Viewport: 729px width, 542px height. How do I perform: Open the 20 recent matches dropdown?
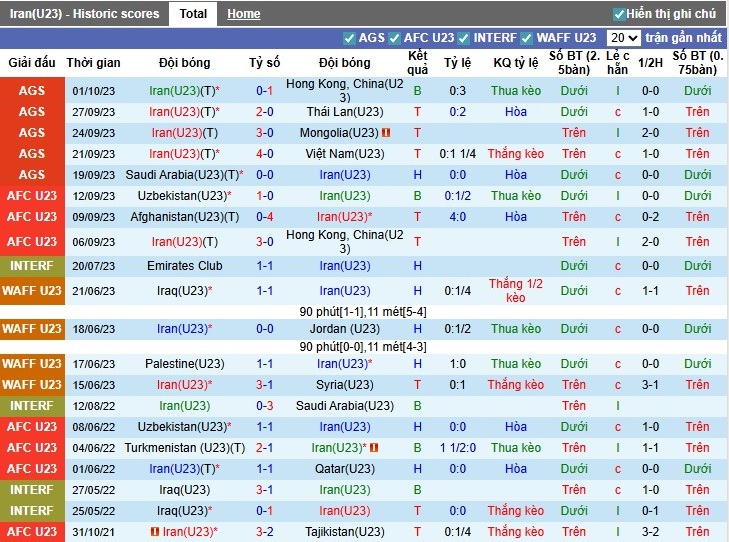pyautogui.click(x=624, y=38)
